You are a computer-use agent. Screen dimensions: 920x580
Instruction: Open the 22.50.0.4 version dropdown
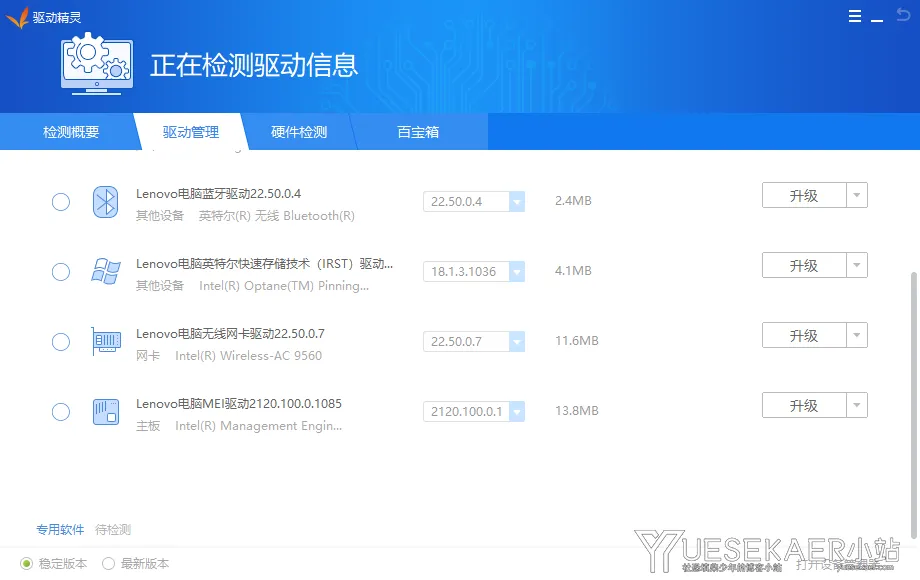517,202
